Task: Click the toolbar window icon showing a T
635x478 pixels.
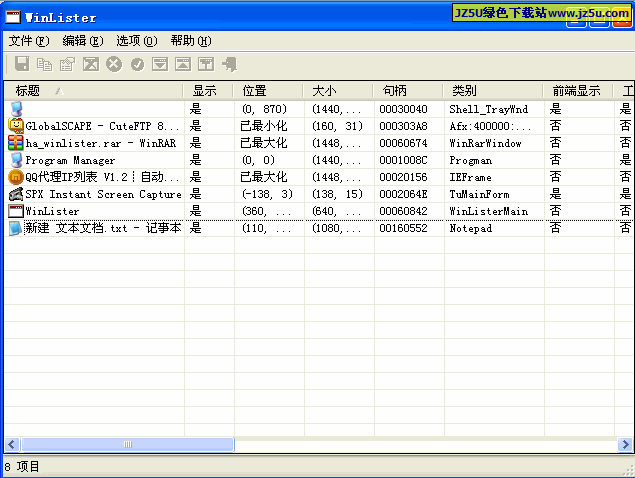Action: pyautogui.click(x=206, y=64)
